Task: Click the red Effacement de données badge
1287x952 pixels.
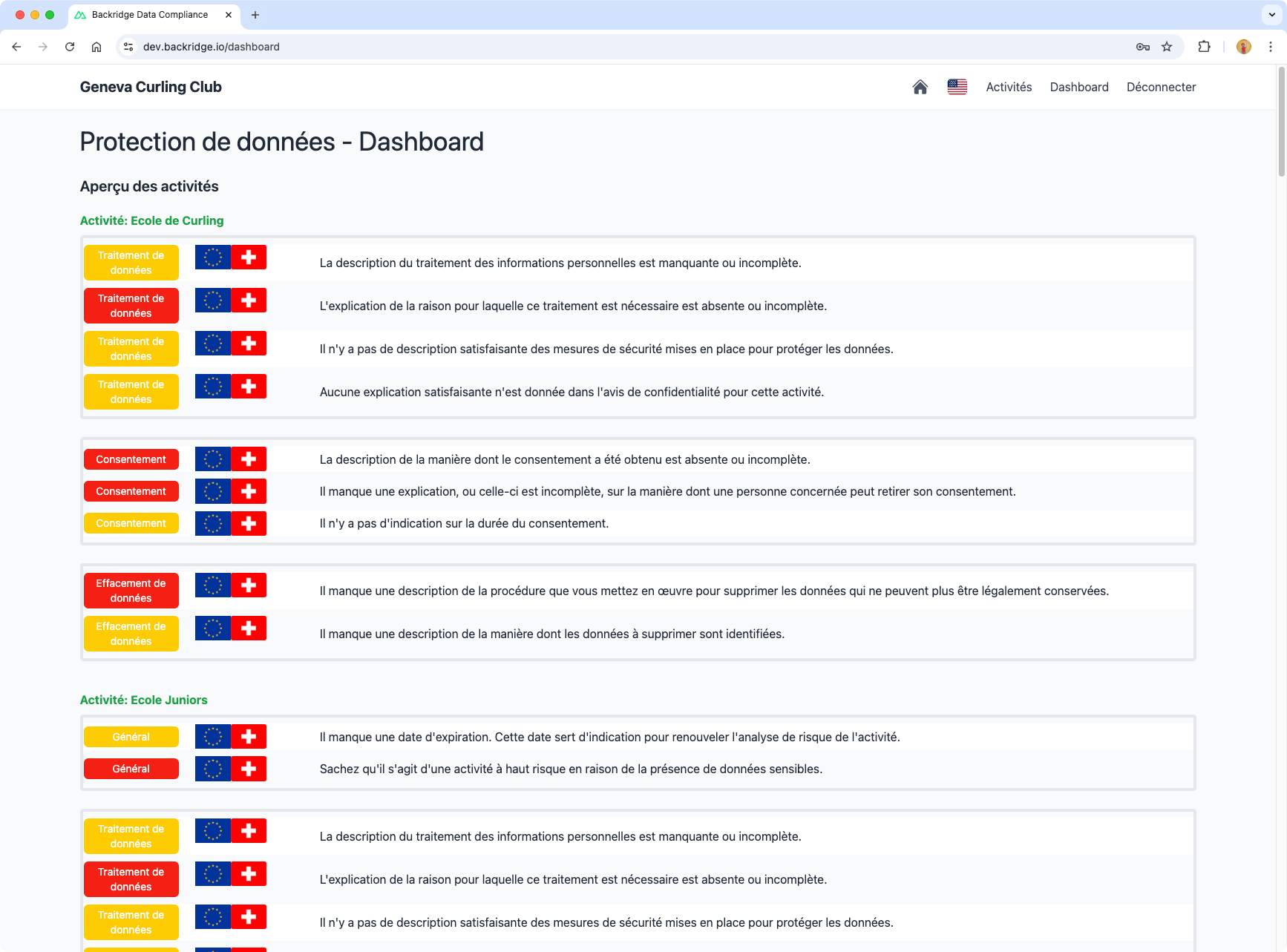Action: (131, 591)
